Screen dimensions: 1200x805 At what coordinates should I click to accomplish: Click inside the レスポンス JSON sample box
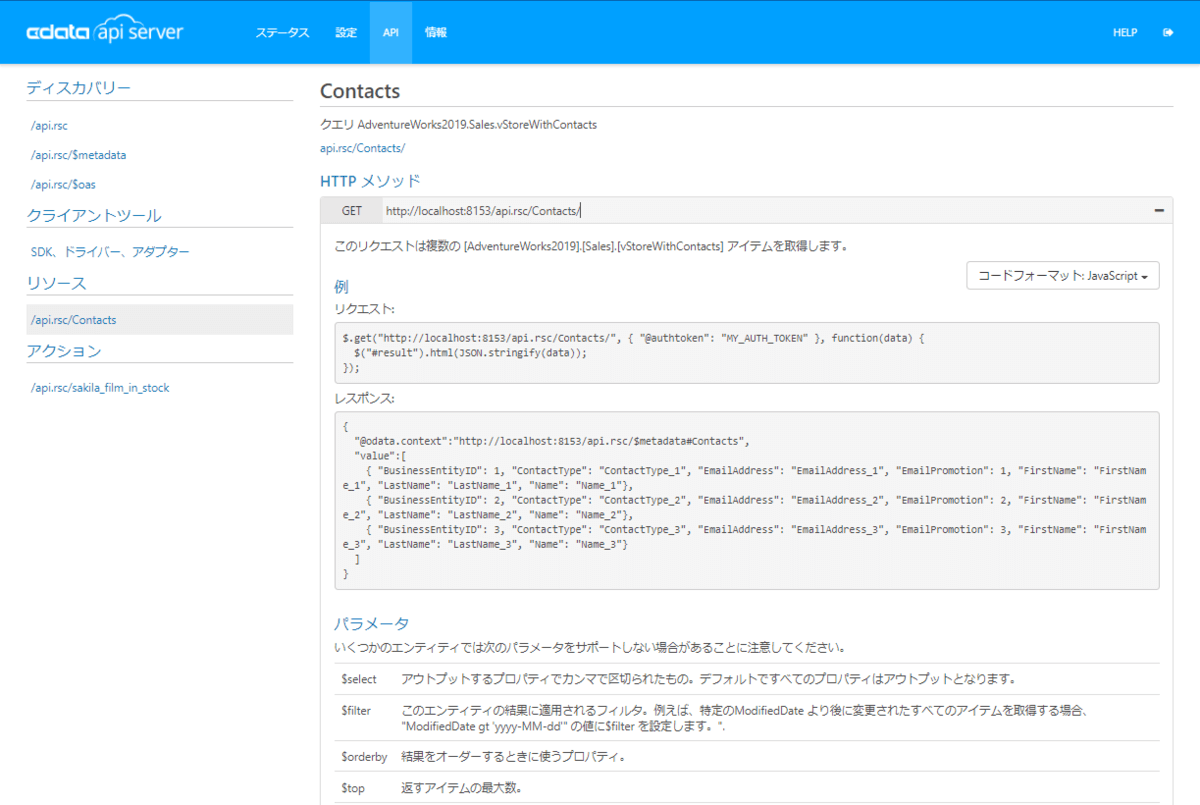coord(746,500)
